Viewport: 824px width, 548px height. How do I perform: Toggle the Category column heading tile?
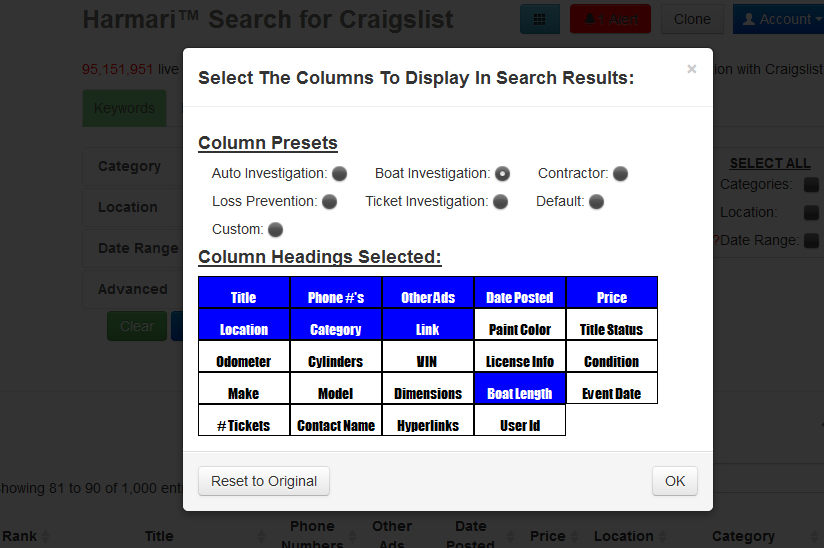(x=336, y=324)
